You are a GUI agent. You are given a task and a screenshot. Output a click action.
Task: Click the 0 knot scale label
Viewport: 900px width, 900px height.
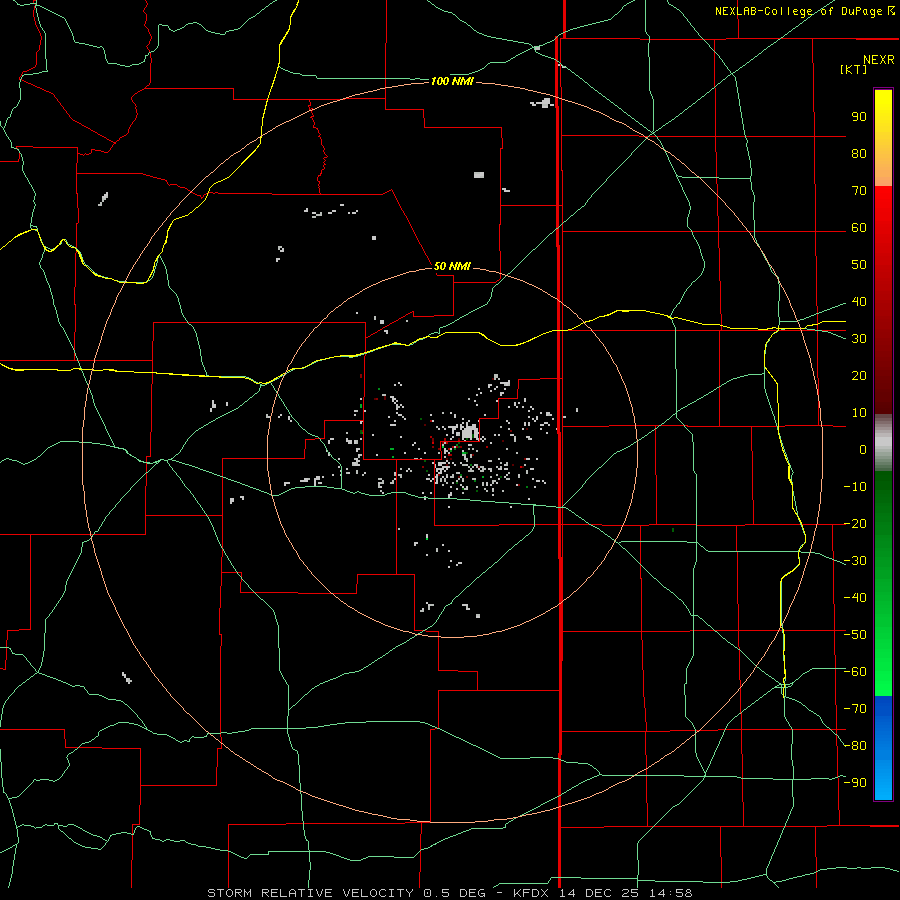point(863,450)
